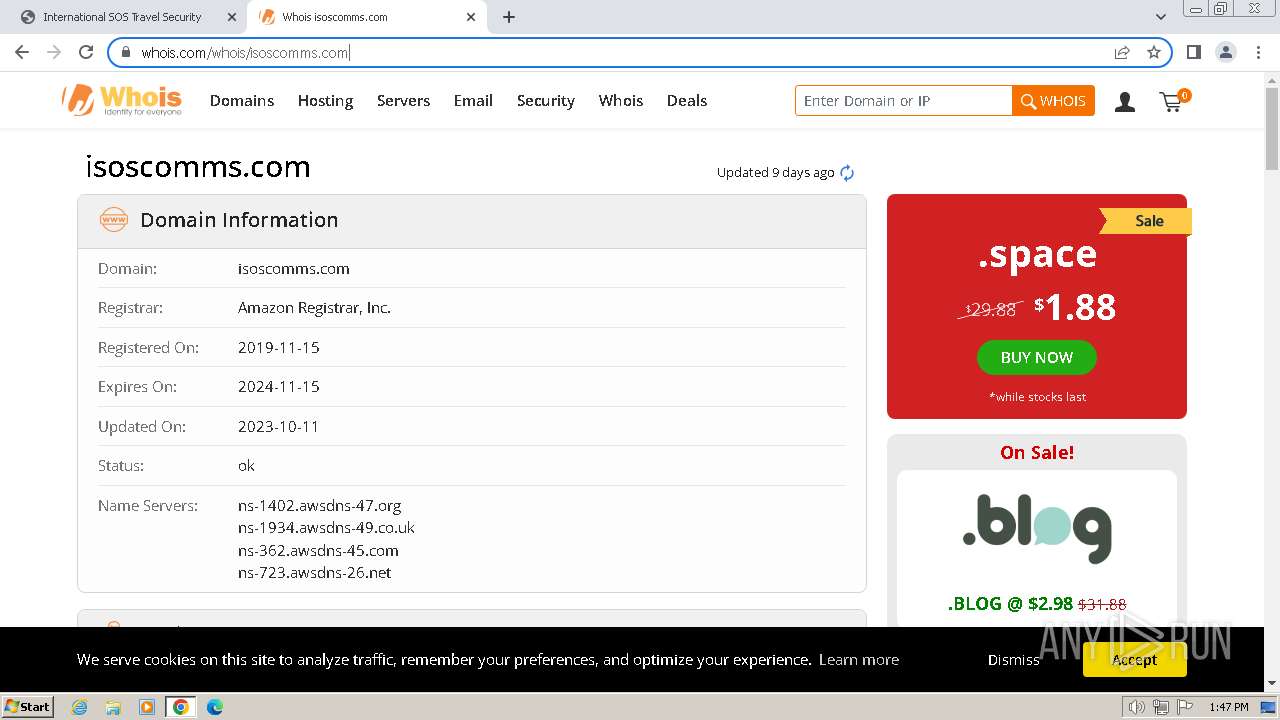Click the Learn more cookie link
1280x720 pixels.
[858, 660]
